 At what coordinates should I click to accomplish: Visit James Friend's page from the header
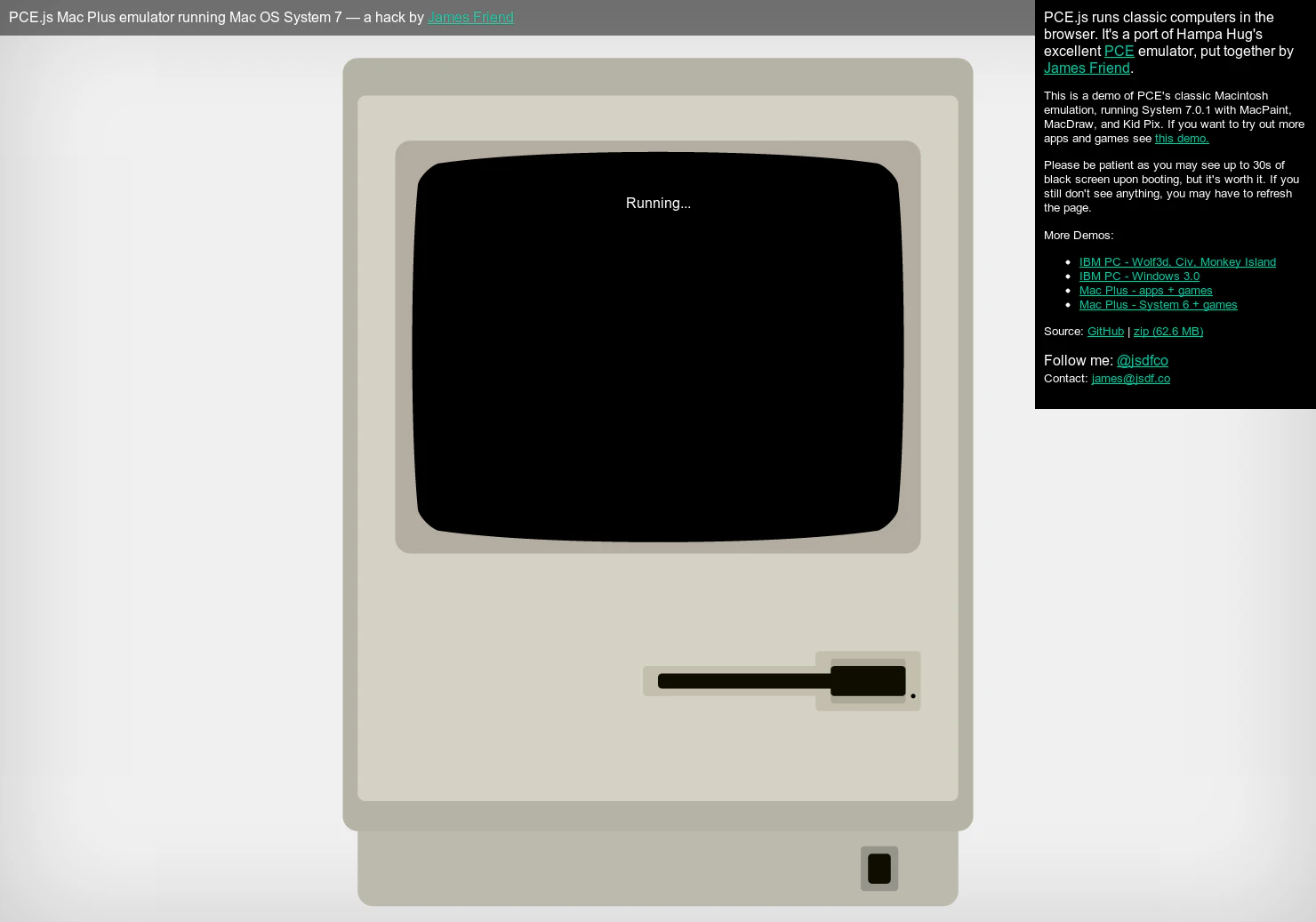pyautogui.click(x=470, y=17)
